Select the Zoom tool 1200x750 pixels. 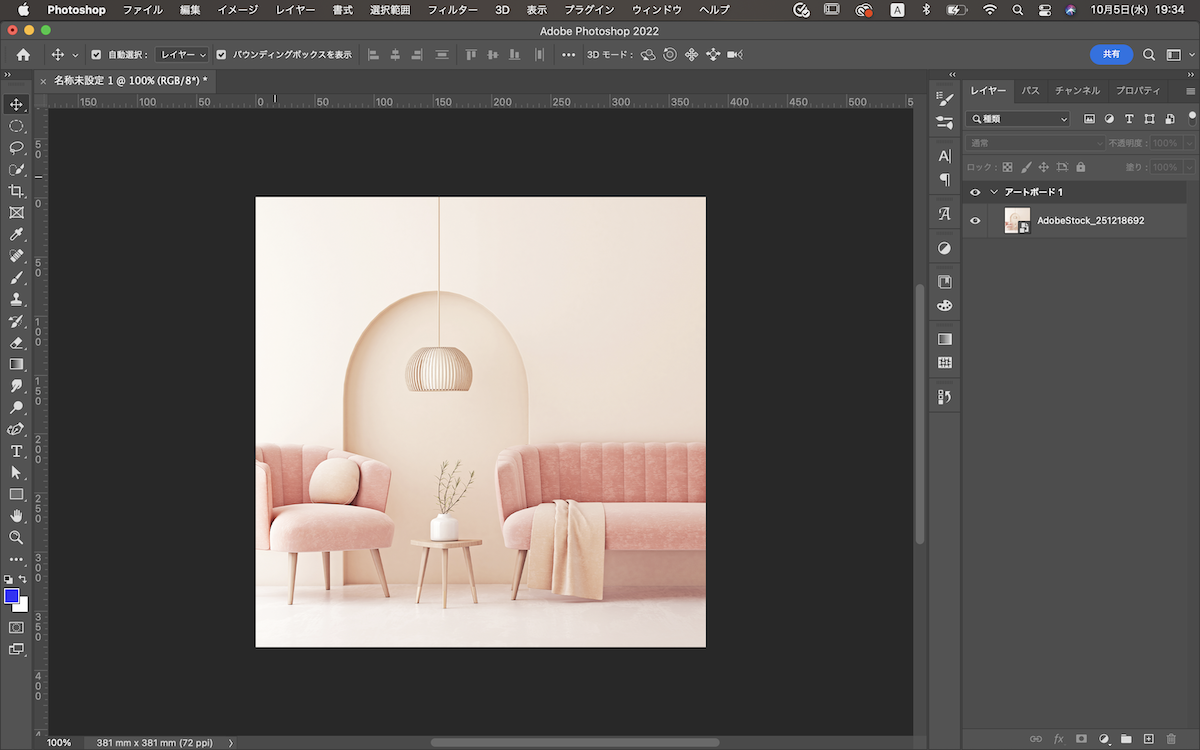tap(16, 537)
